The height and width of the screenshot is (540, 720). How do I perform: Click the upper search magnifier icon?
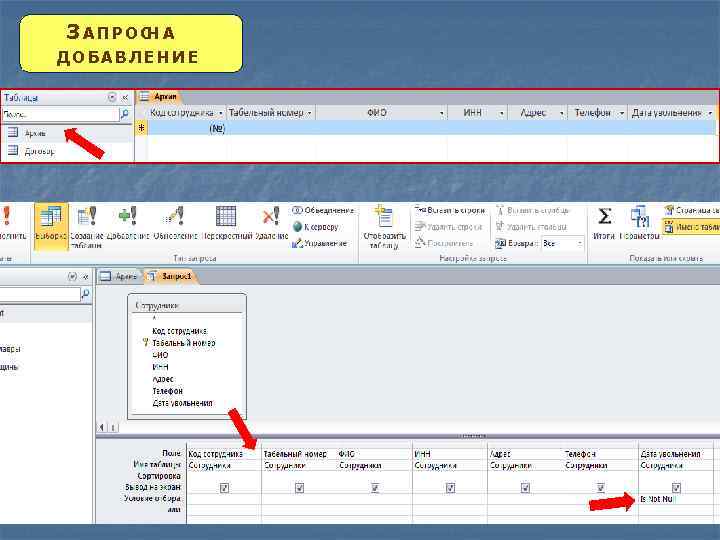pos(124,114)
